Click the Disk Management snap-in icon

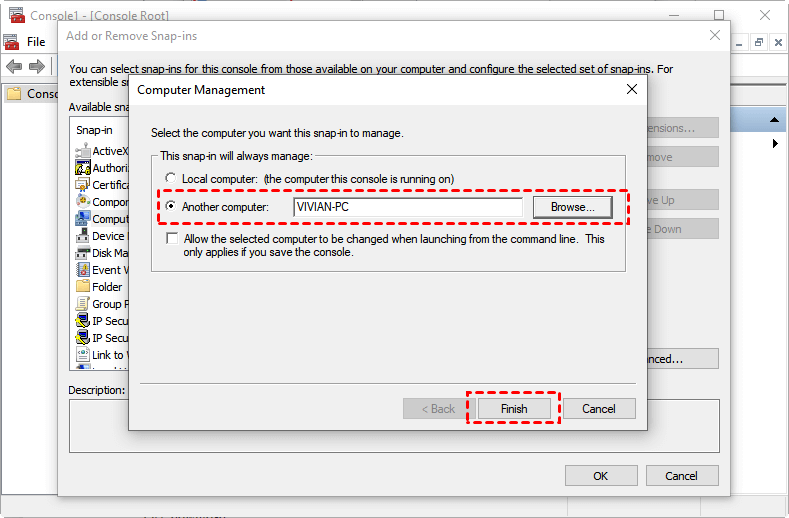(x=84, y=253)
